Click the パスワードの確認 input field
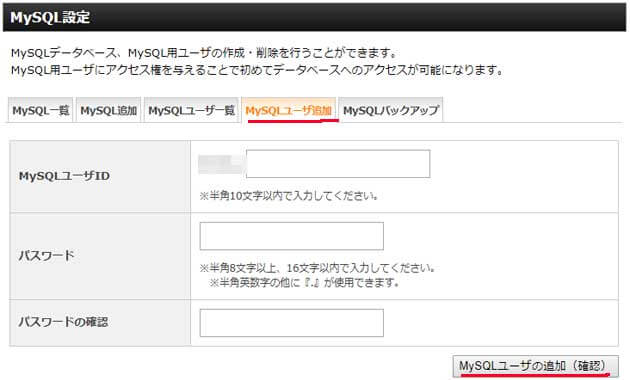Image resolution: width=630 pixels, height=380 pixels. pos(292,323)
